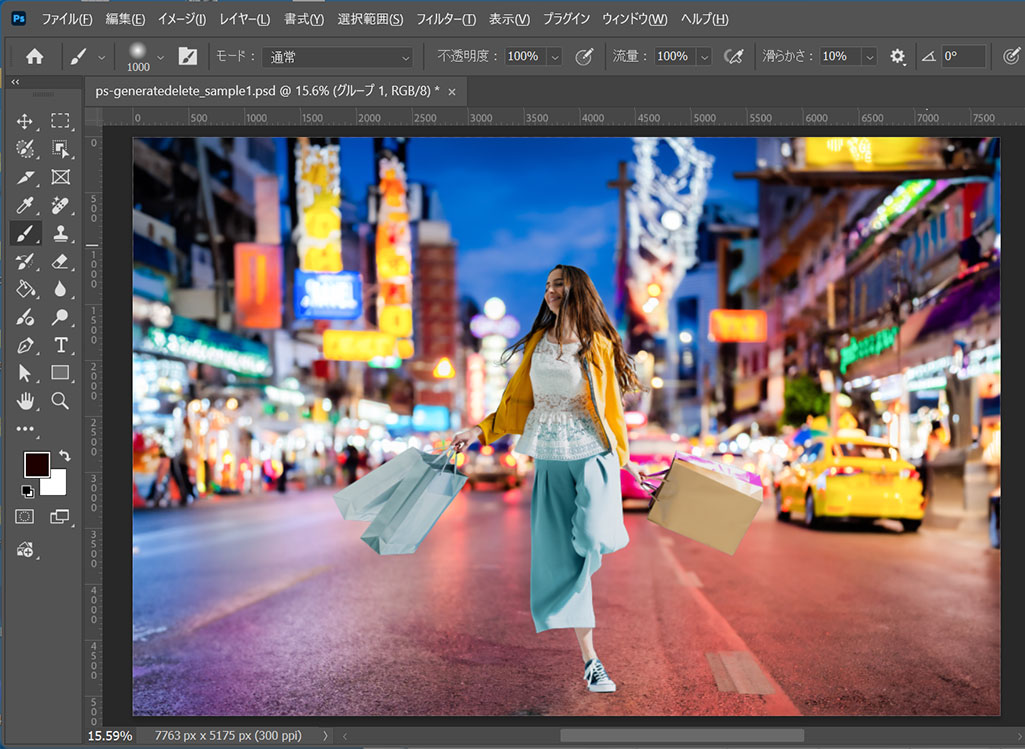Open the smoothing 滑らかさ dropdown arrow
The height and width of the screenshot is (749, 1025).
pos(869,57)
